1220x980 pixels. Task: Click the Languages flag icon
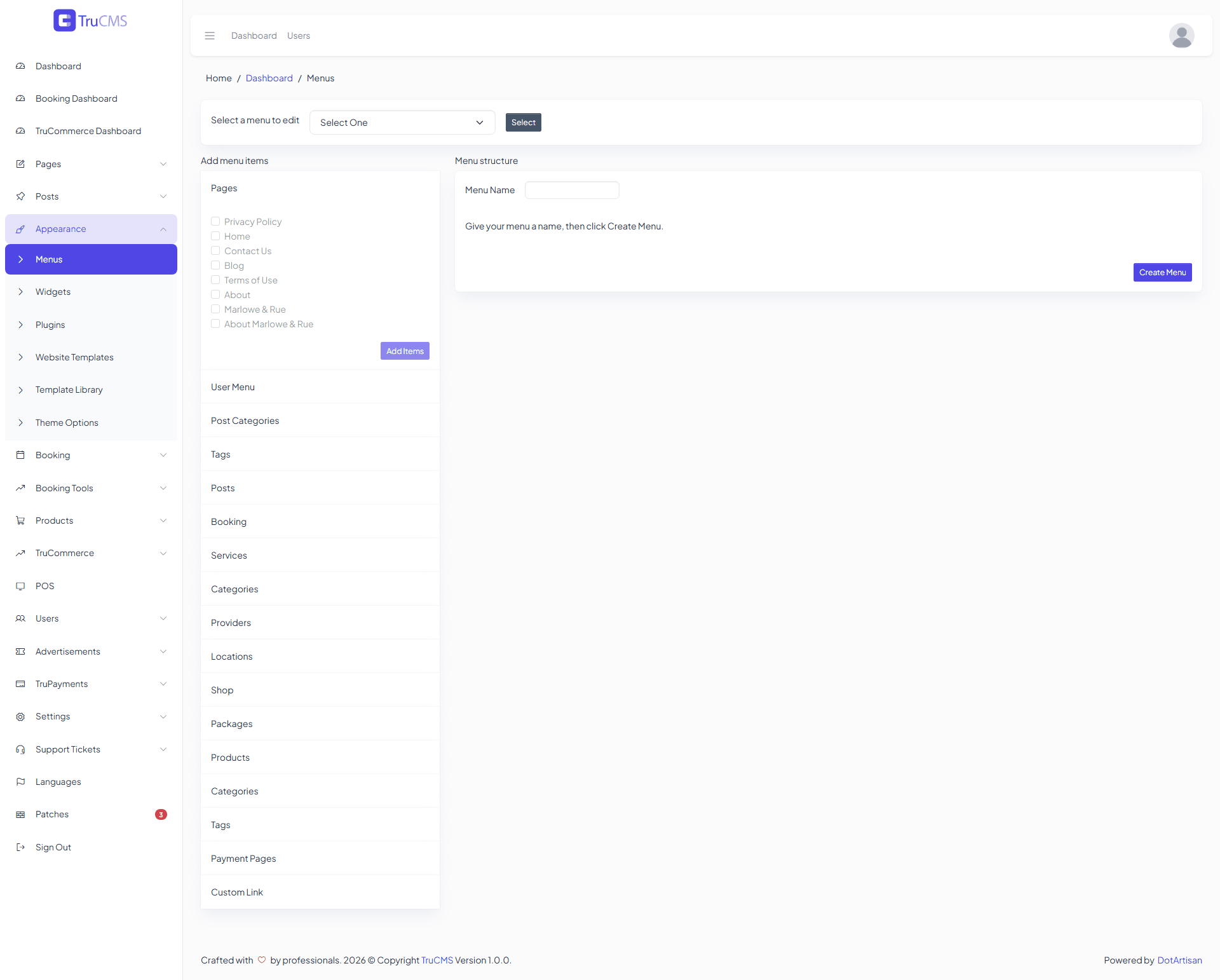point(20,782)
